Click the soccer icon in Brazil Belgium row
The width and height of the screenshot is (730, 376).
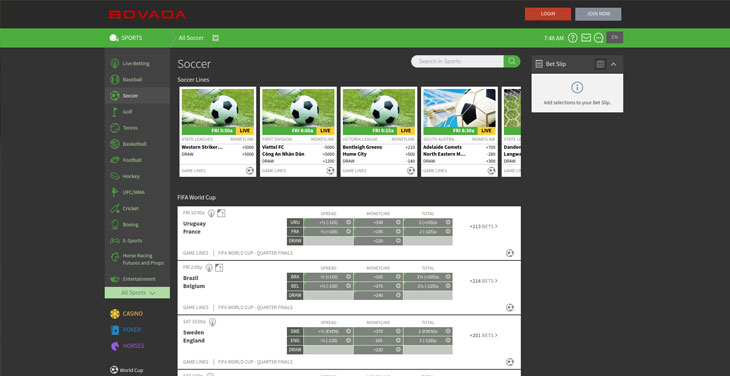510,308
